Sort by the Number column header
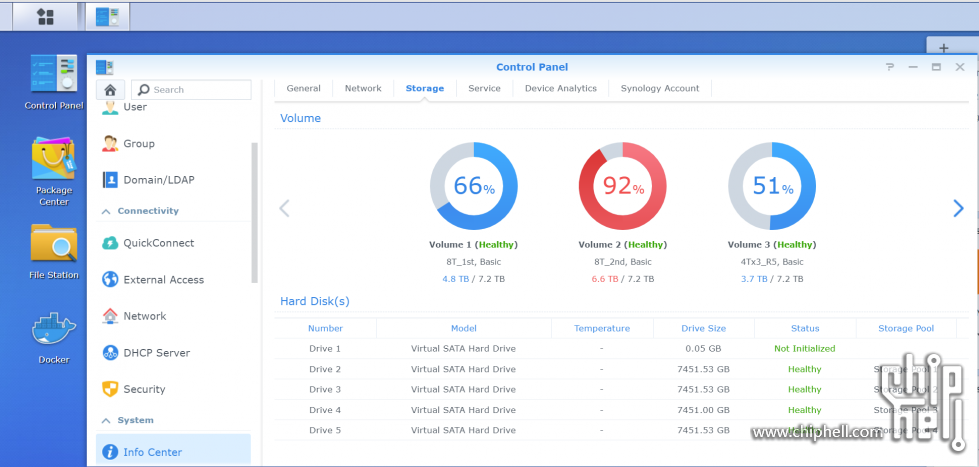Screen dimensions: 979x467 pos(325,328)
